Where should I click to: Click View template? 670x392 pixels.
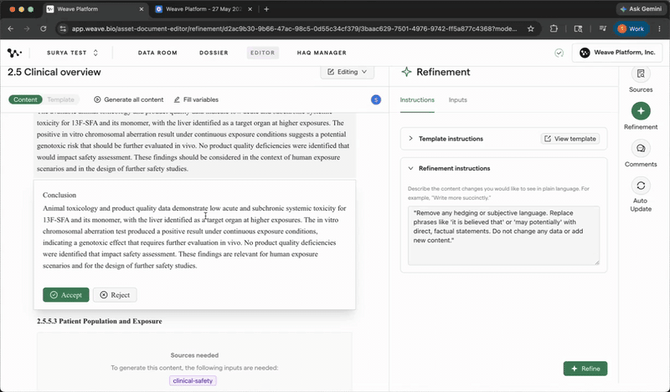pyautogui.click(x=570, y=139)
